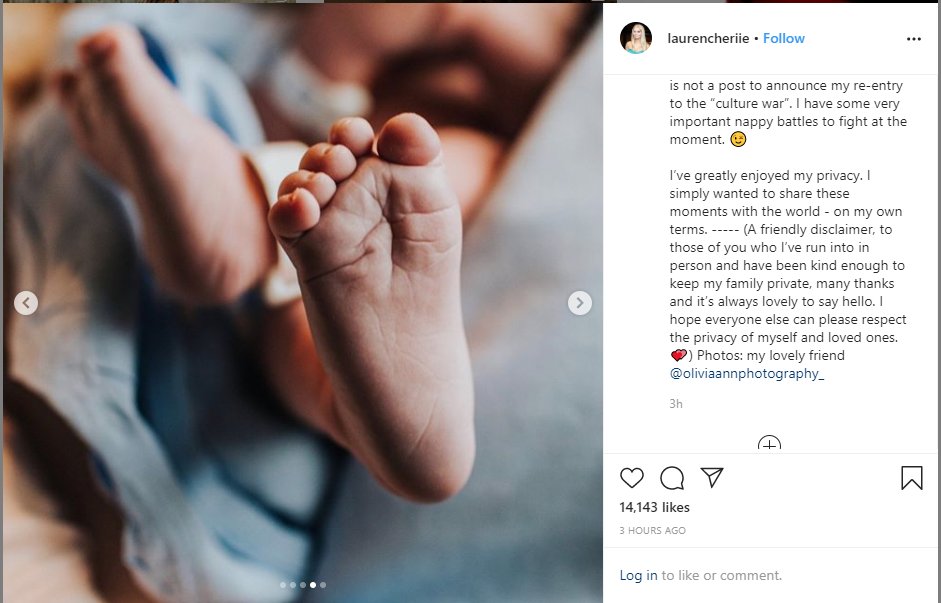Open the three-dot more options menu
The height and width of the screenshot is (603, 941).
[x=913, y=39]
